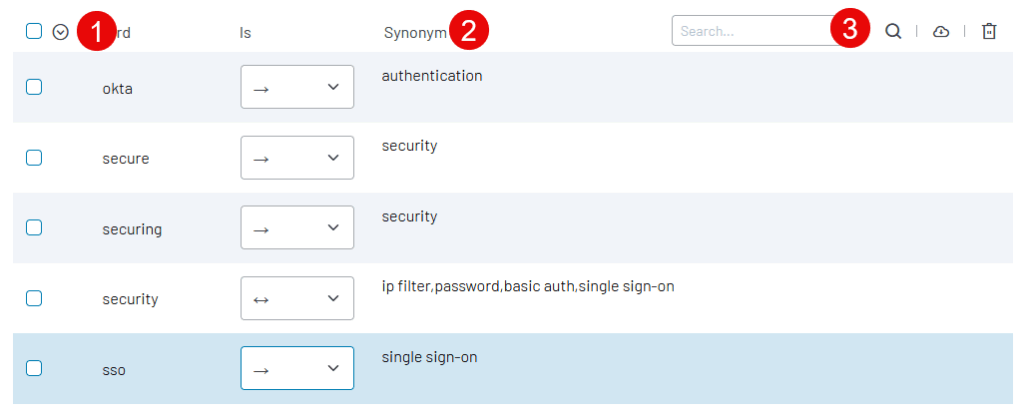Viewport: 1024px width, 412px height.
Task: Check the box for the okta row
Action: point(34,87)
